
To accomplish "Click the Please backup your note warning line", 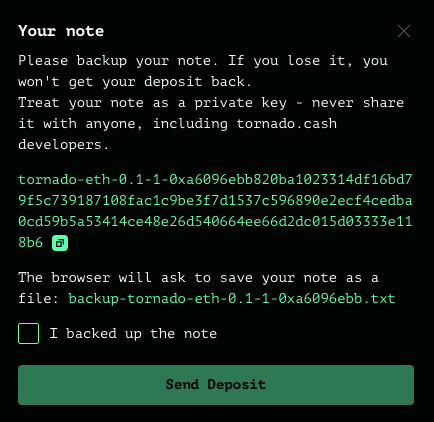I will pyautogui.click(x=203, y=61).
